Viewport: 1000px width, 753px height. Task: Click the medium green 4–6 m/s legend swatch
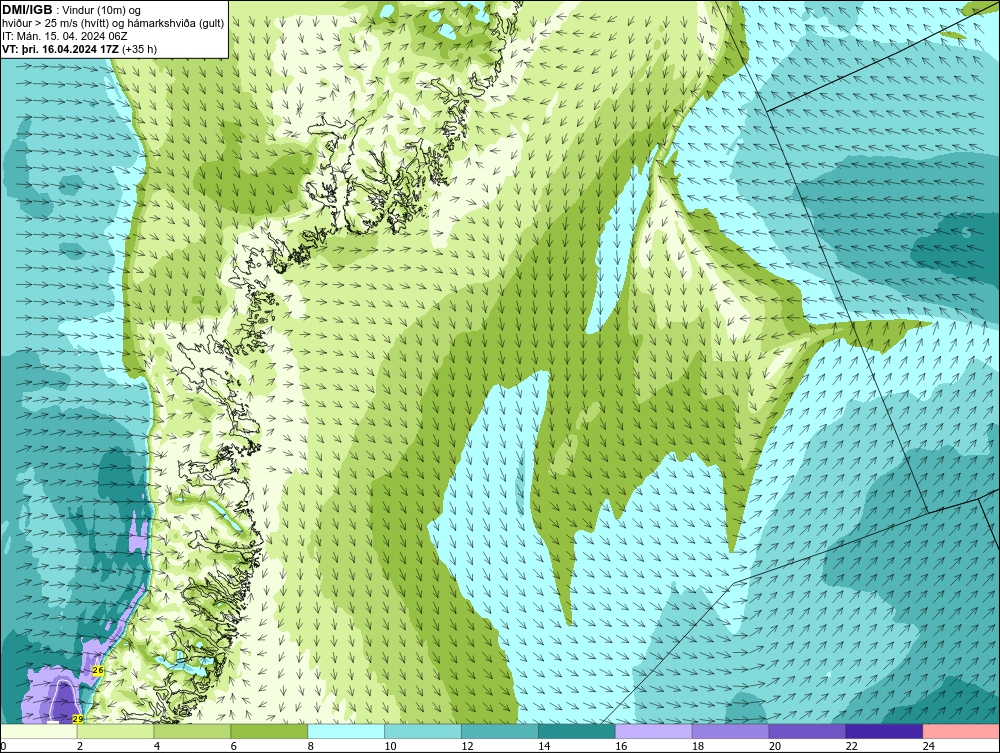point(192,731)
